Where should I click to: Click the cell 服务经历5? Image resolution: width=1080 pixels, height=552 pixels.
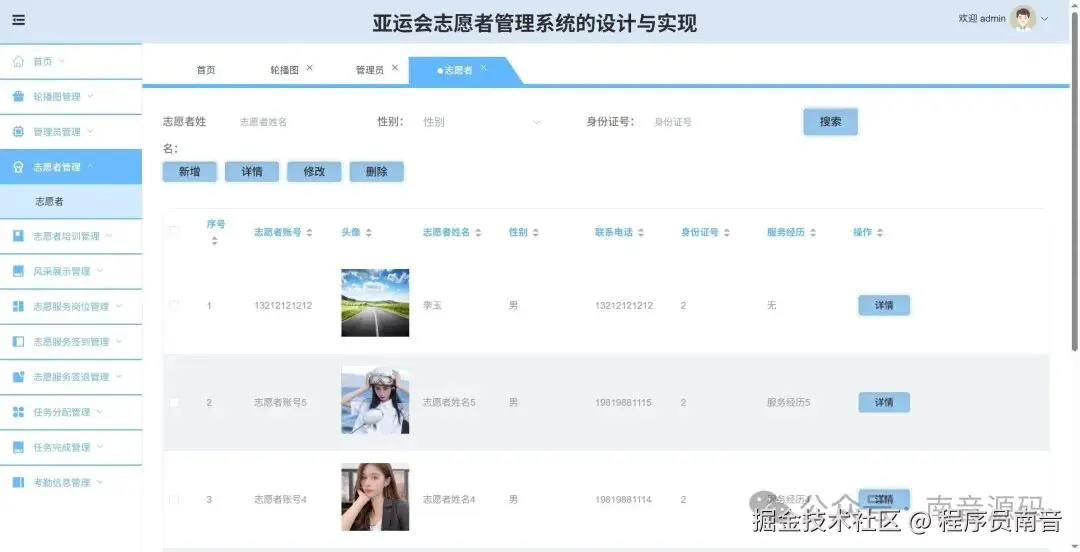[x=789, y=402]
